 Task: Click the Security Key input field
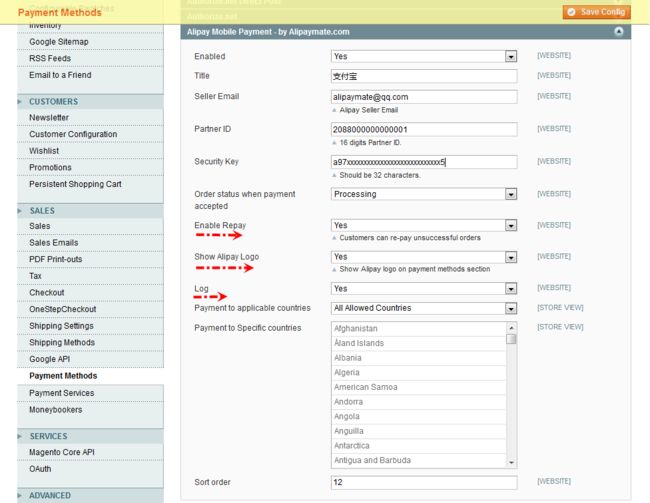[424, 162]
